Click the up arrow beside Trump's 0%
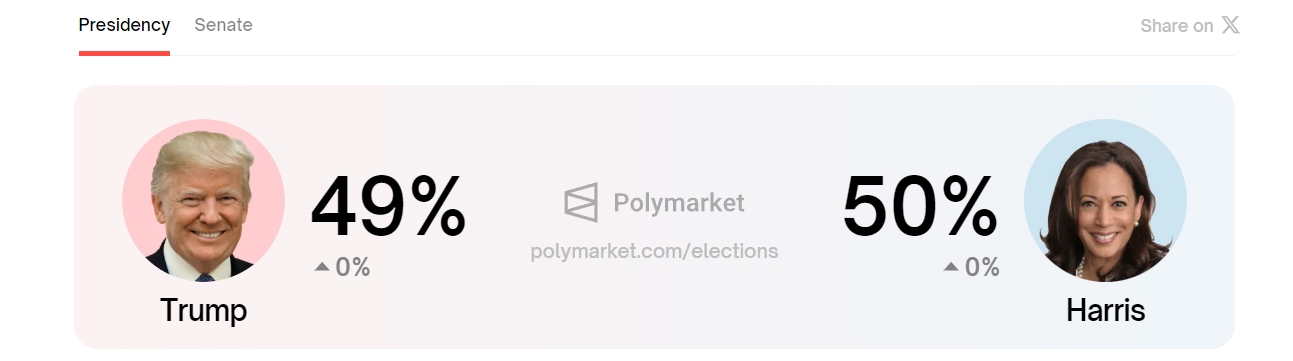 tap(322, 267)
